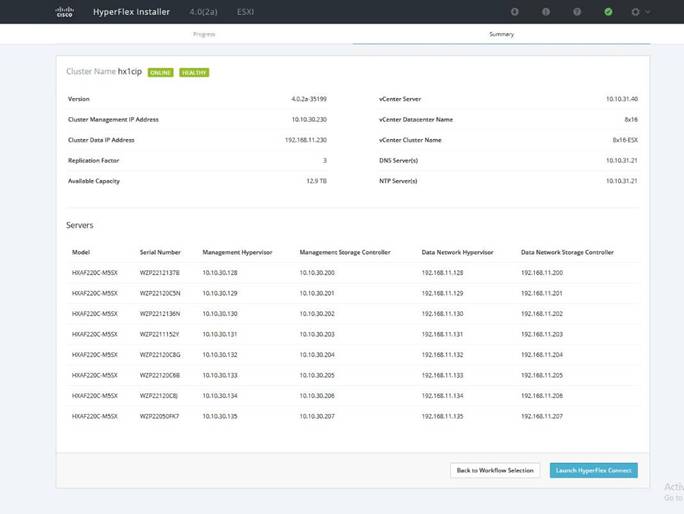Click the ESXi label in header
This screenshot has height=514, width=684.
pyautogui.click(x=246, y=12)
